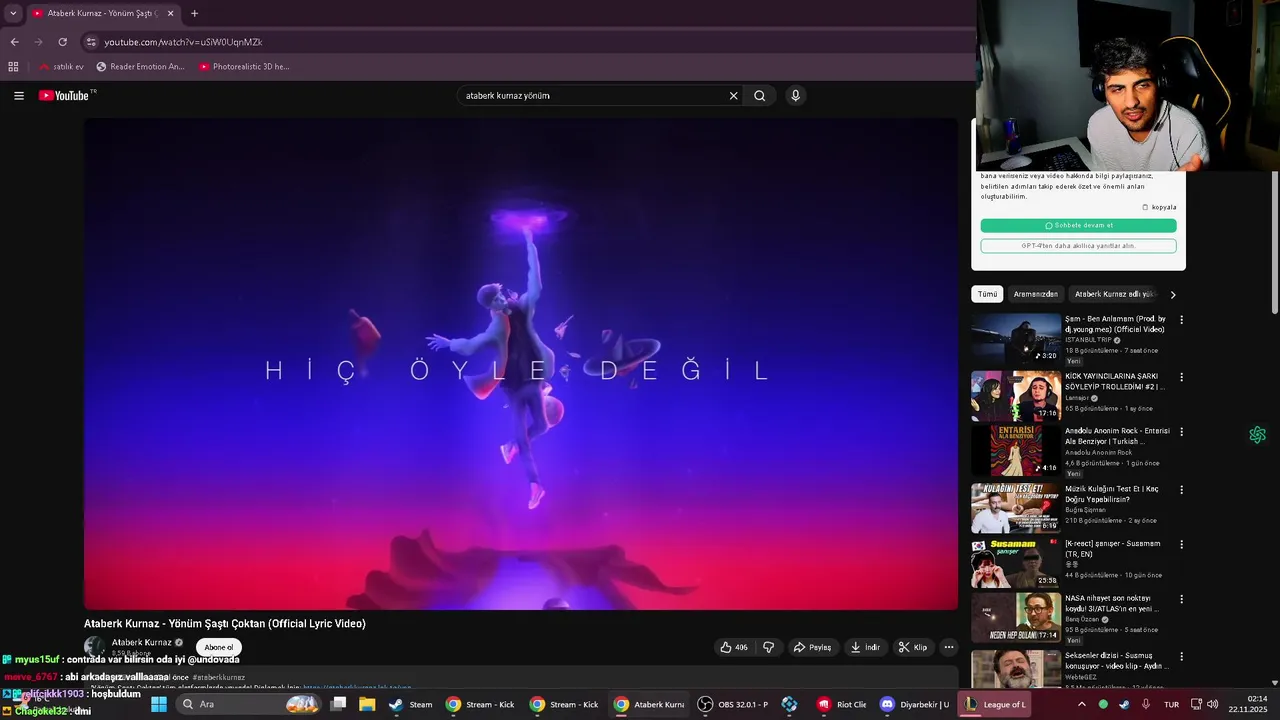Screen dimensions: 1280x720
Task: Subscribe via the Abone ol button
Action: pyautogui.click(x=219, y=647)
